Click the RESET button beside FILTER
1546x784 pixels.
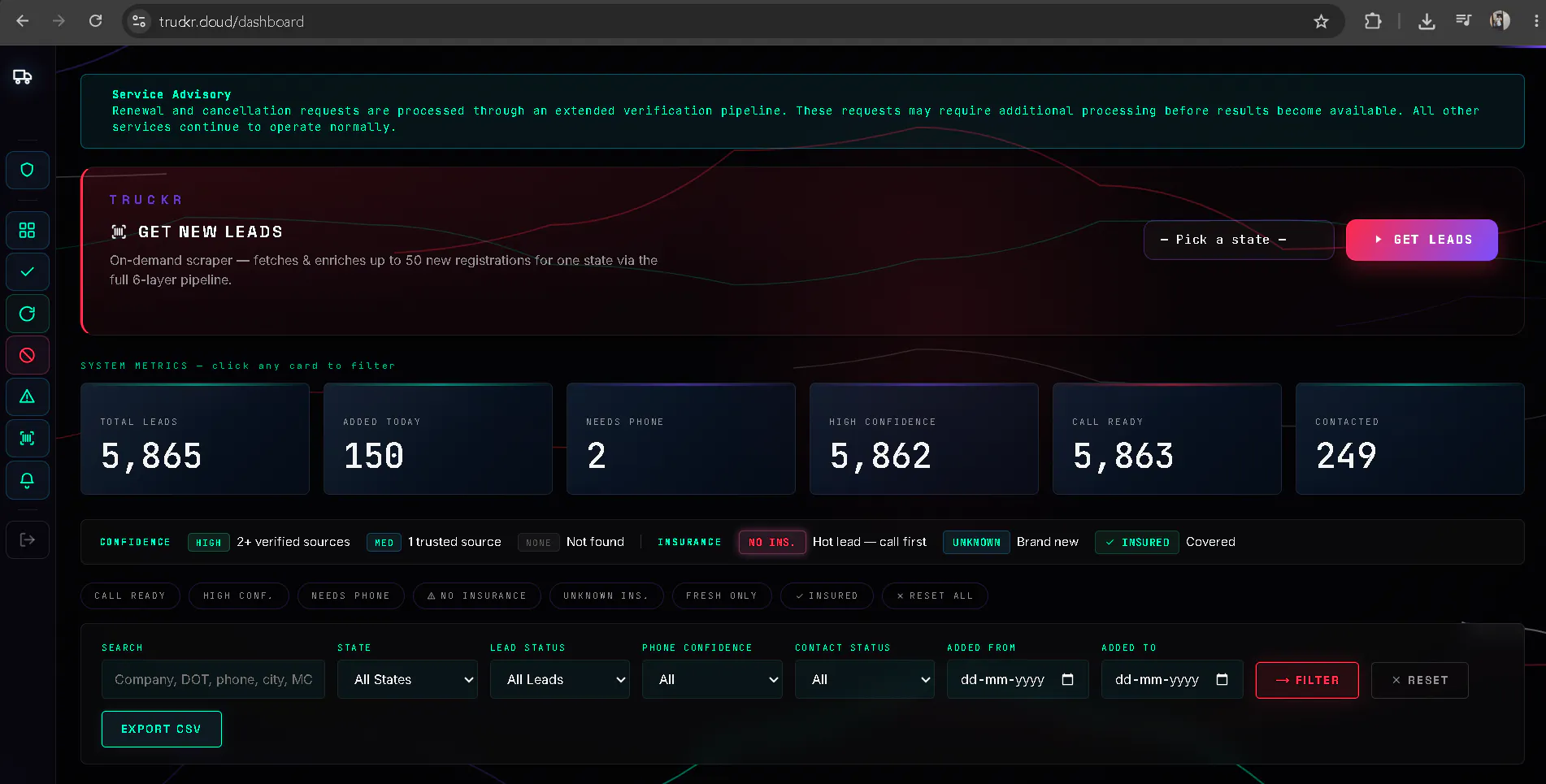coord(1419,680)
